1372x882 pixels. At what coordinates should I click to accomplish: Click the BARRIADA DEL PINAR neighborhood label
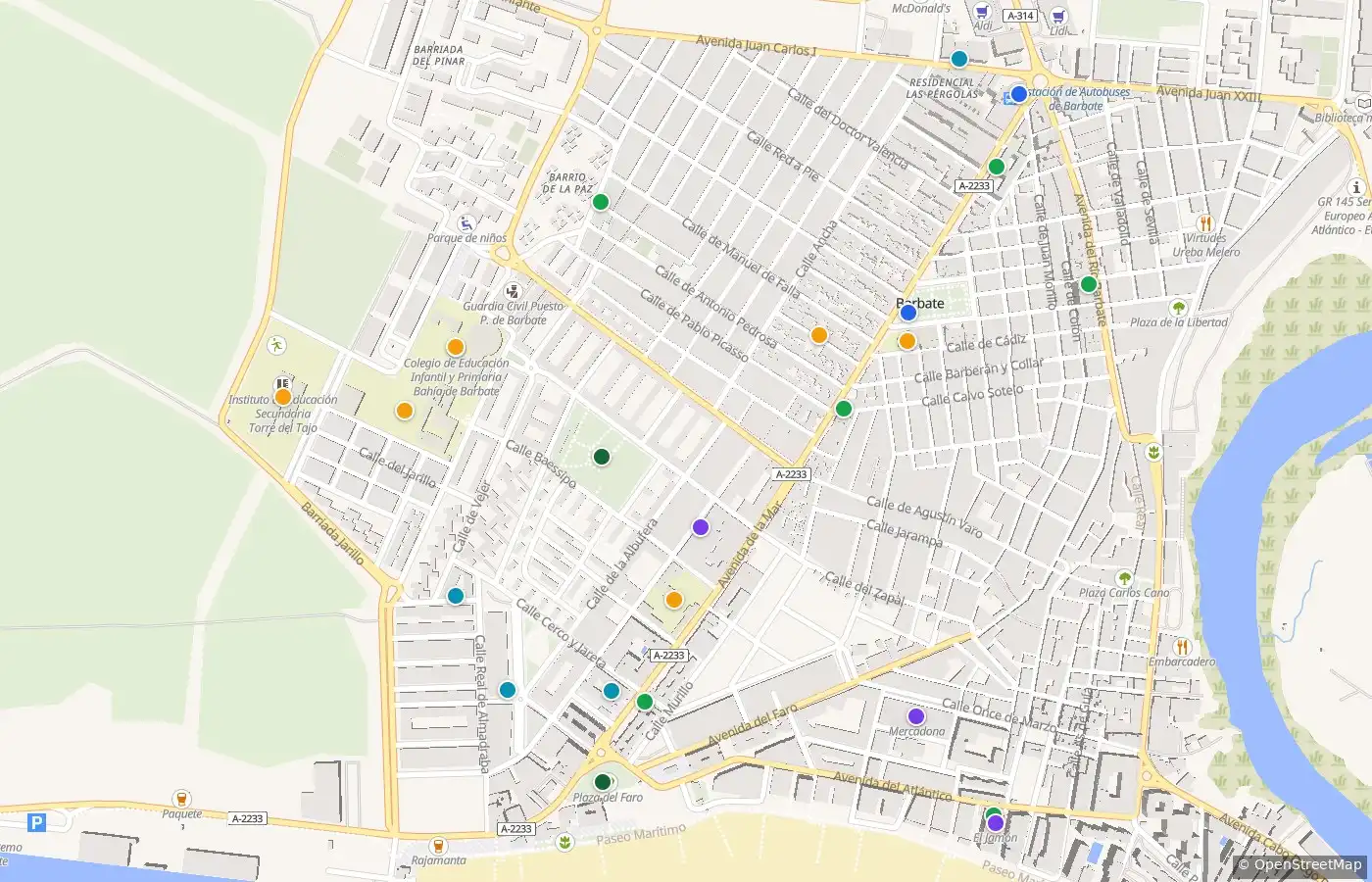pos(438,55)
